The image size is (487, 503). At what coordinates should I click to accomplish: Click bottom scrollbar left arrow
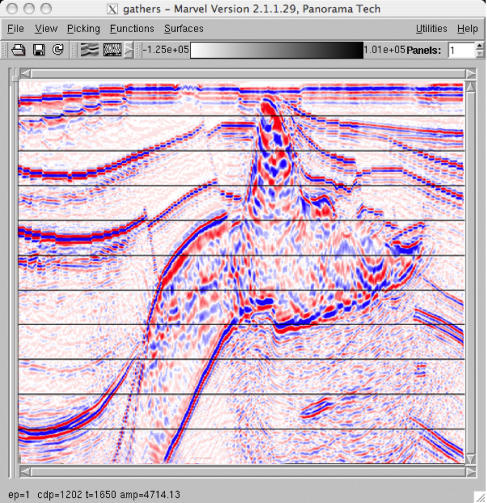(25, 471)
